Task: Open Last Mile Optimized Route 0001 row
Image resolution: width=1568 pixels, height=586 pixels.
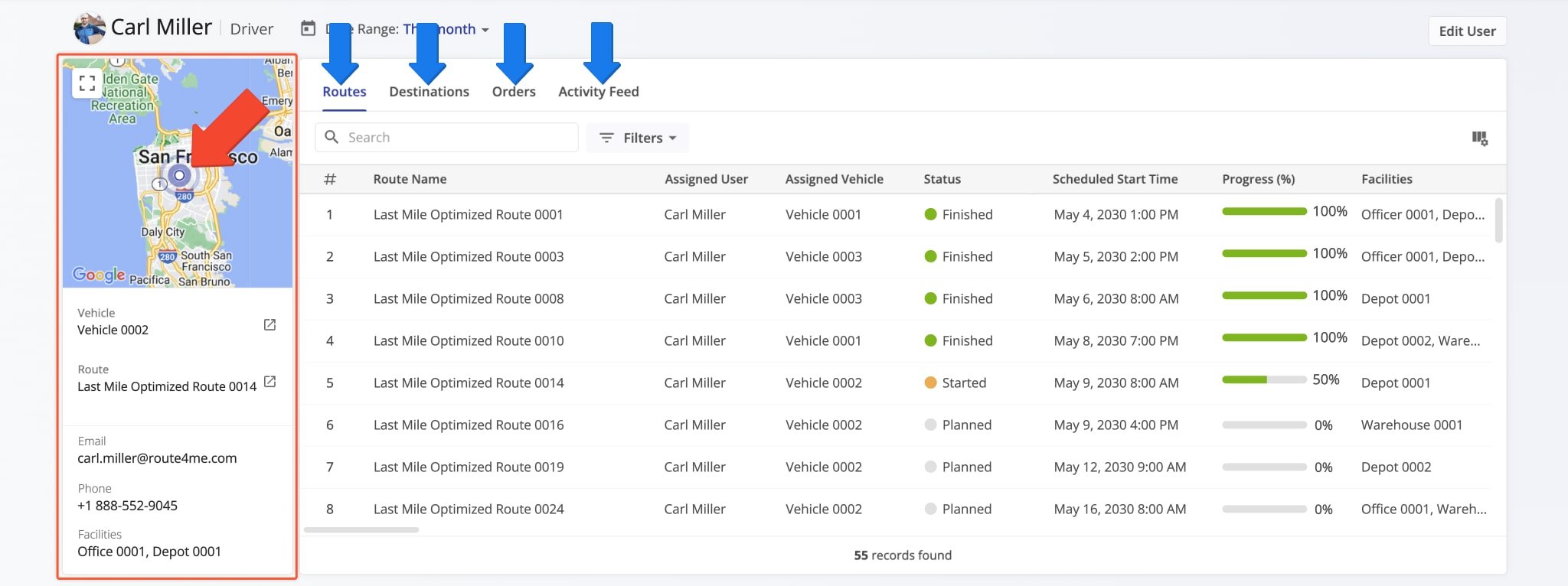Action: point(468,215)
